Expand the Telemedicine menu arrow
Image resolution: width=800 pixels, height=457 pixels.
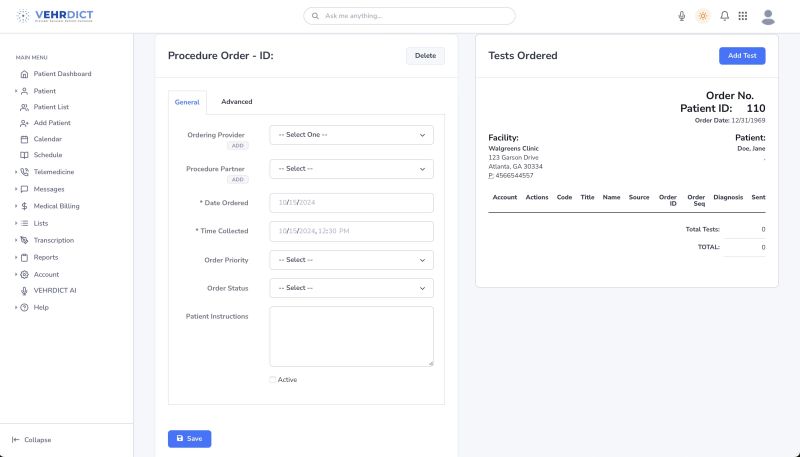click(16, 172)
